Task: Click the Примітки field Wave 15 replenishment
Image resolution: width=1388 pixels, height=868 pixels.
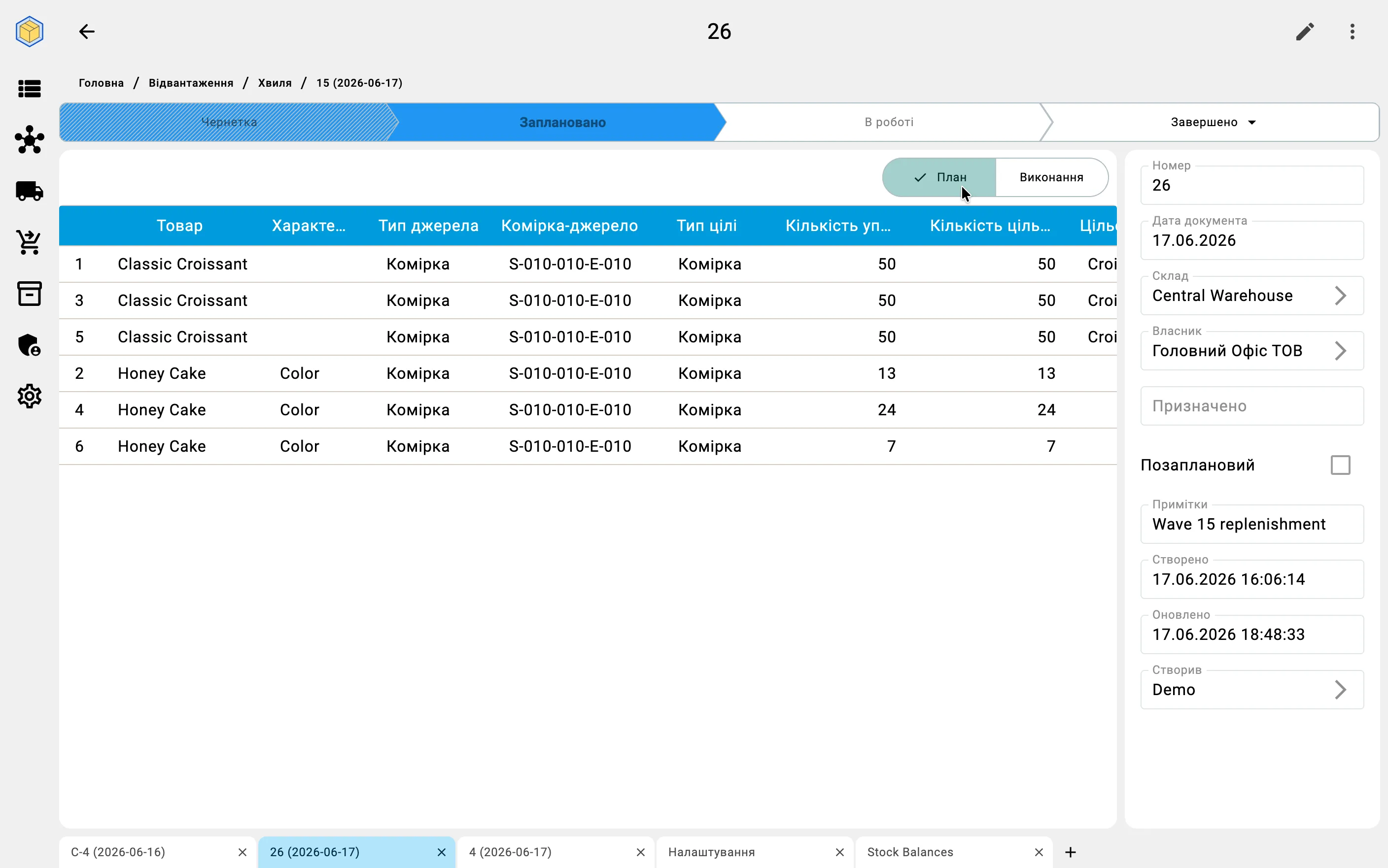Action: coord(1251,524)
